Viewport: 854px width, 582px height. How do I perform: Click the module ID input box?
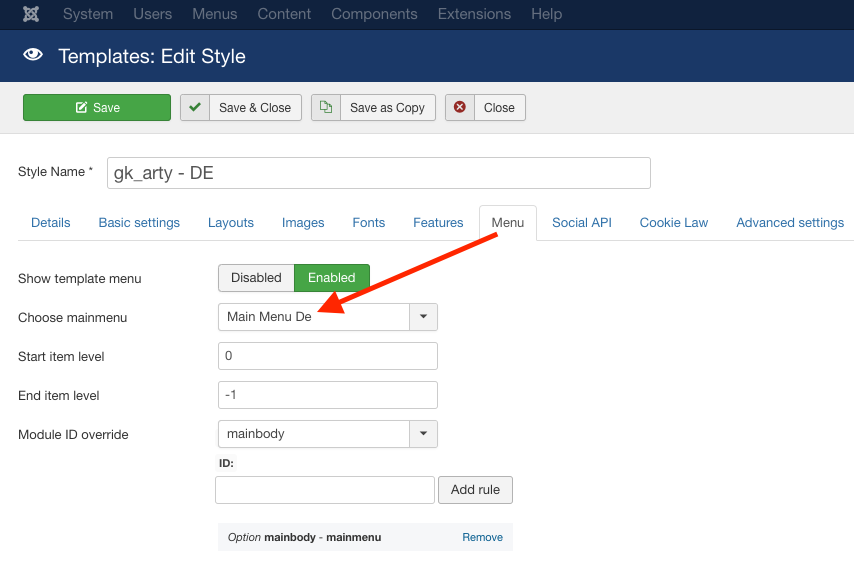(x=325, y=490)
